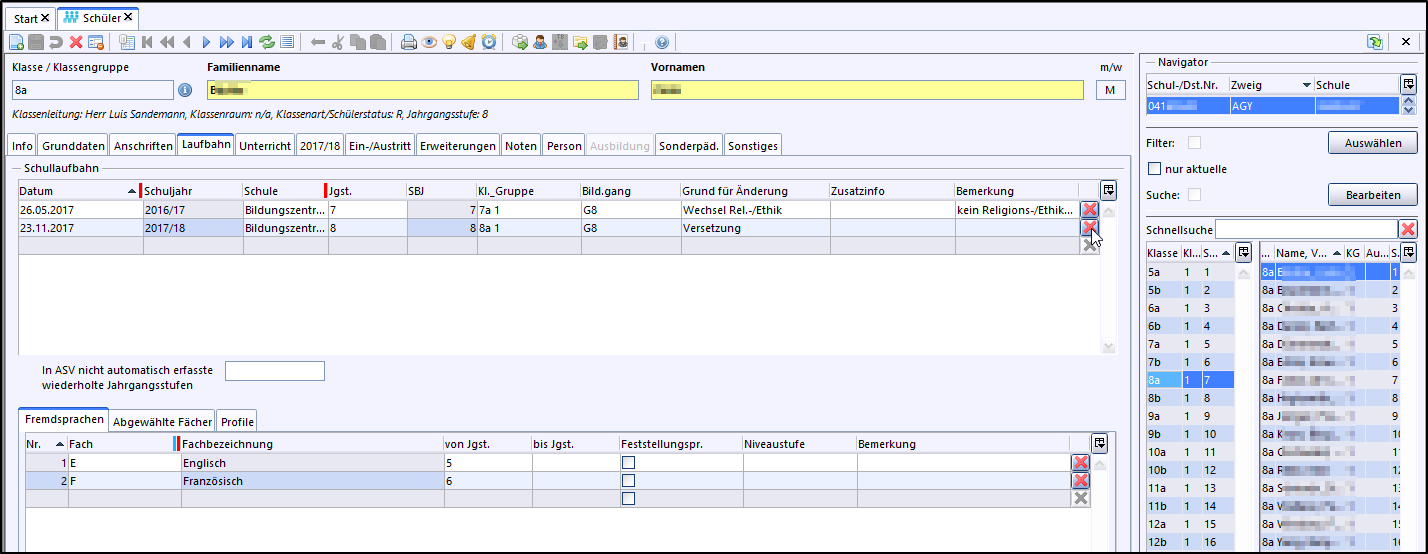The width and height of the screenshot is (1428, 554).
Task: Click the info icon beside class field
Action: tap(185, 90)
